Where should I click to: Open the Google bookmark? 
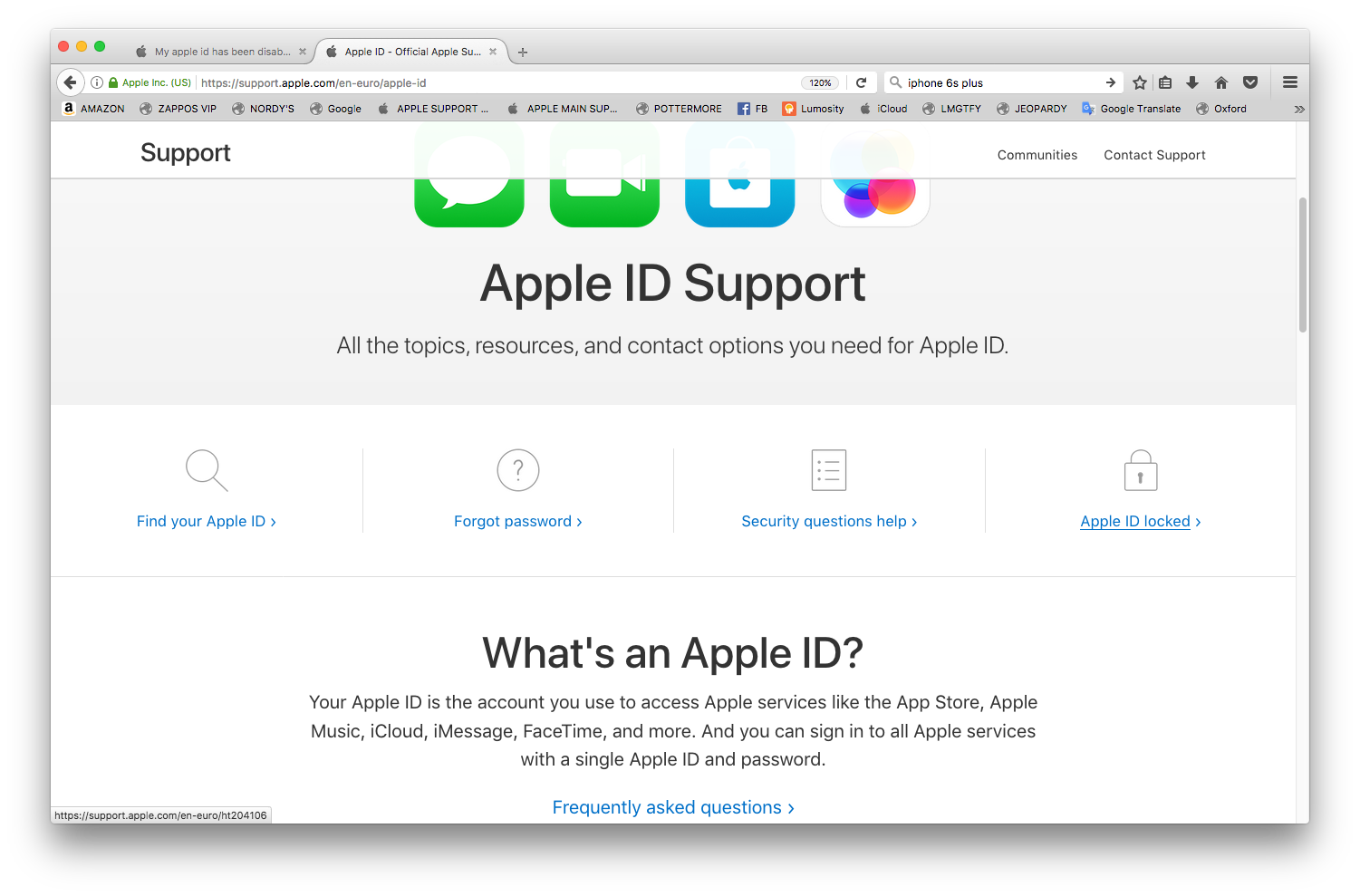point(335,109)
